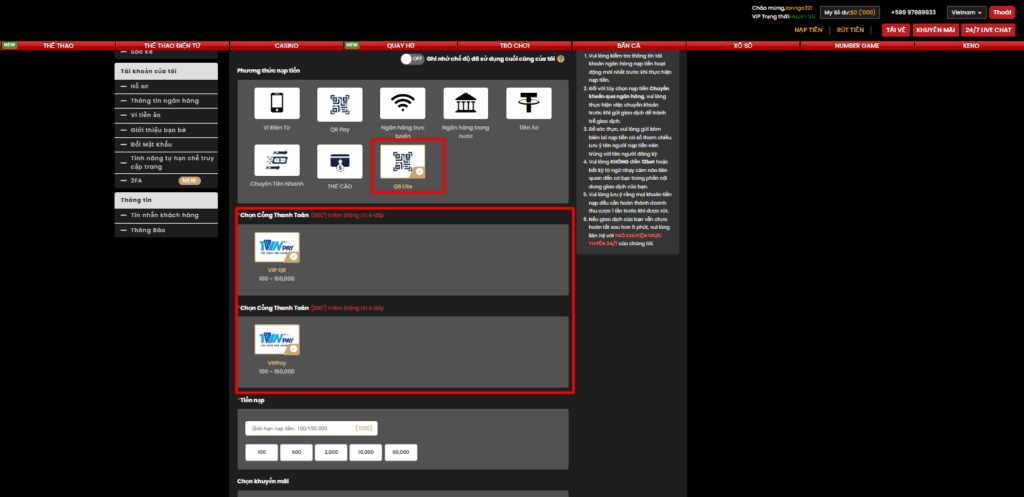1024x497 pixels.
Task: Click the TẢI VỀ download button
Action: click(x=895, y=30)
